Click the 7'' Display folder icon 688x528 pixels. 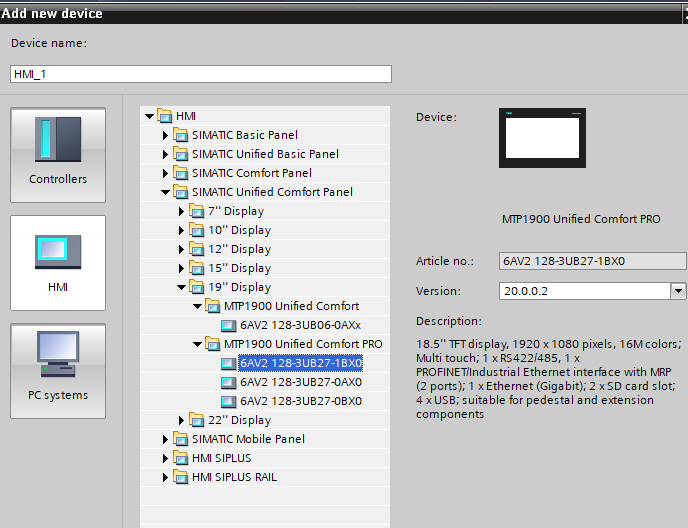pos(197,211)
